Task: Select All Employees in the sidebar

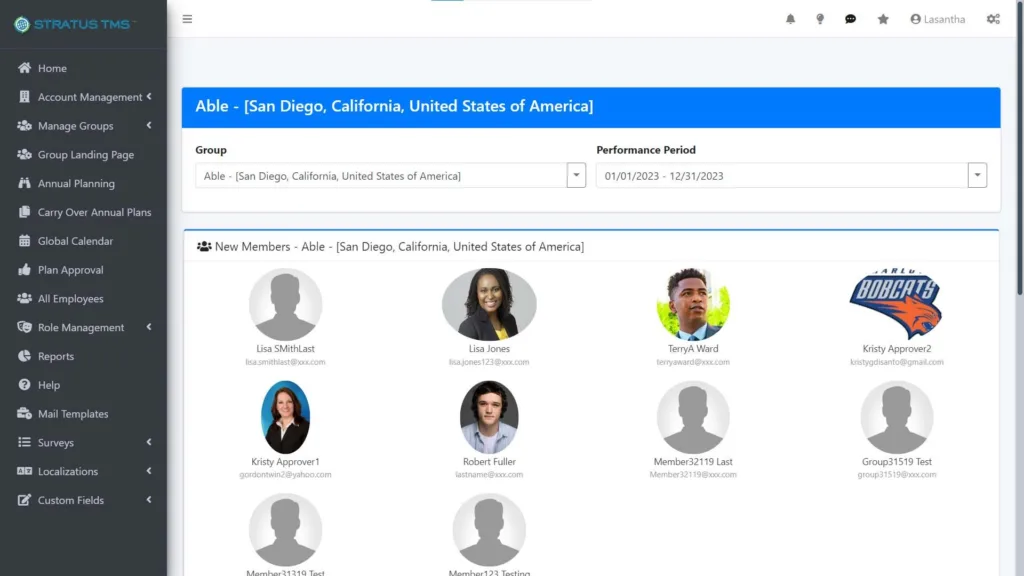Action: tap(70, 298)
